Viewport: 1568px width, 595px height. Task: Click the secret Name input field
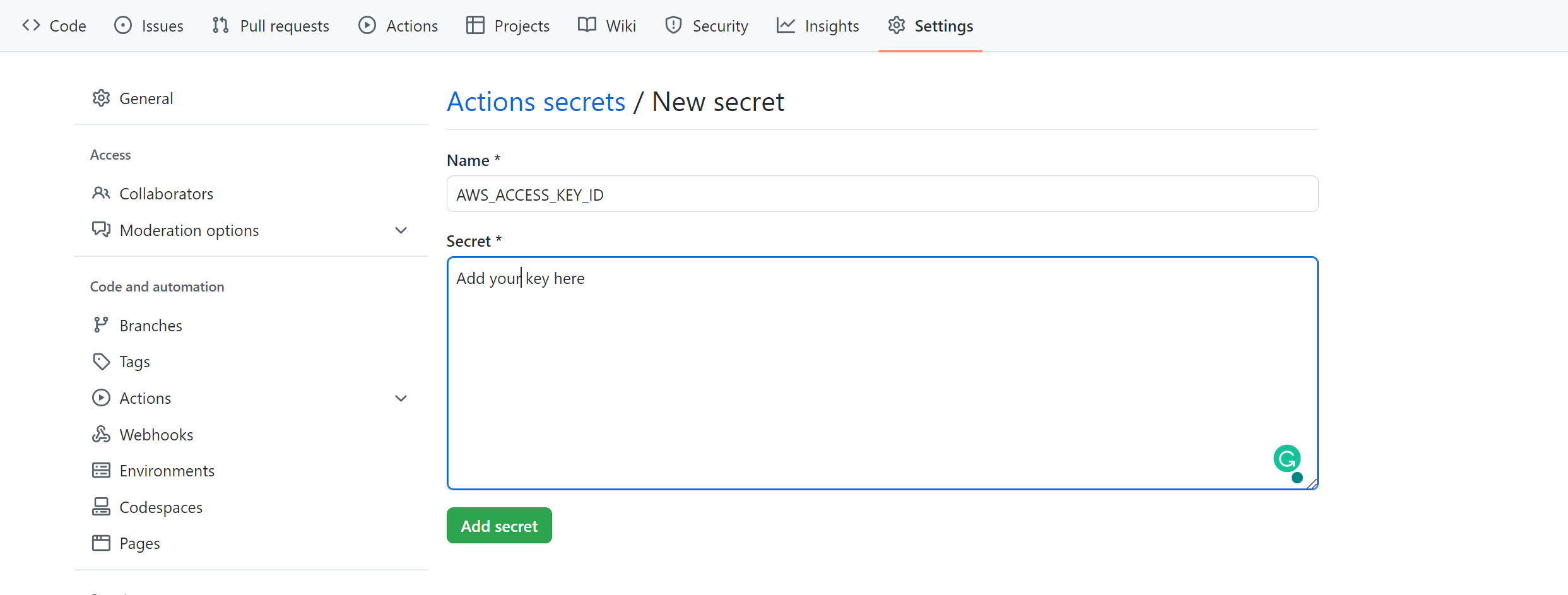[x=881, y=194]
